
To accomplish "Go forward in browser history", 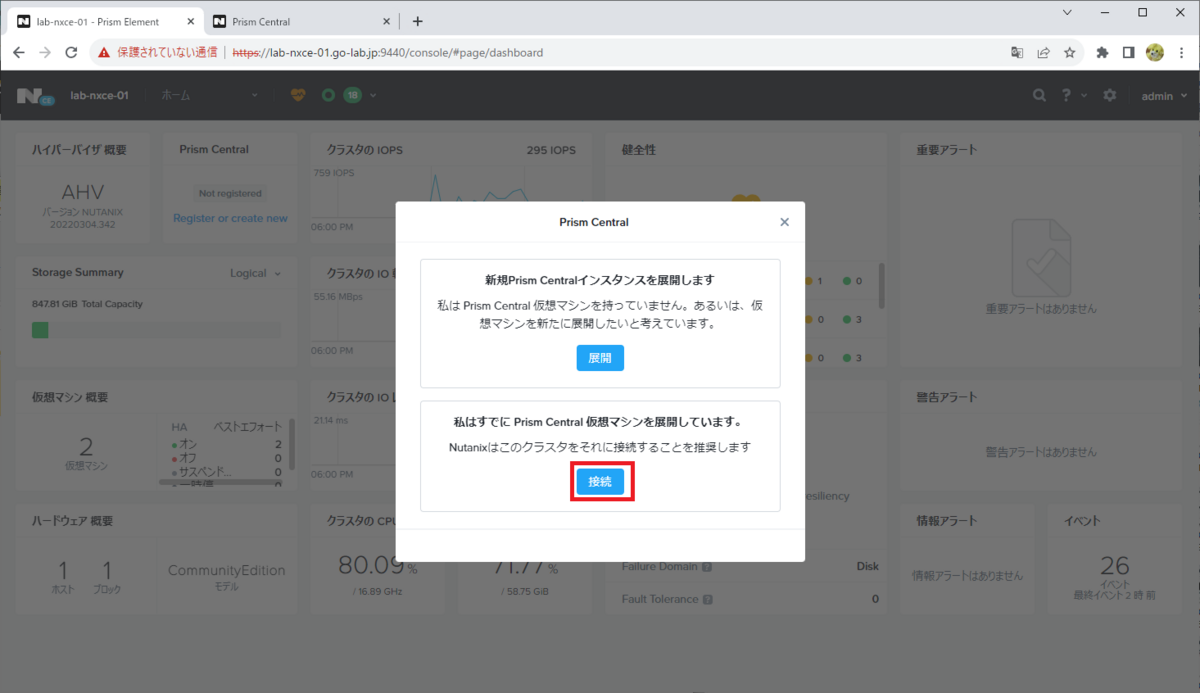I will (45, 52).
